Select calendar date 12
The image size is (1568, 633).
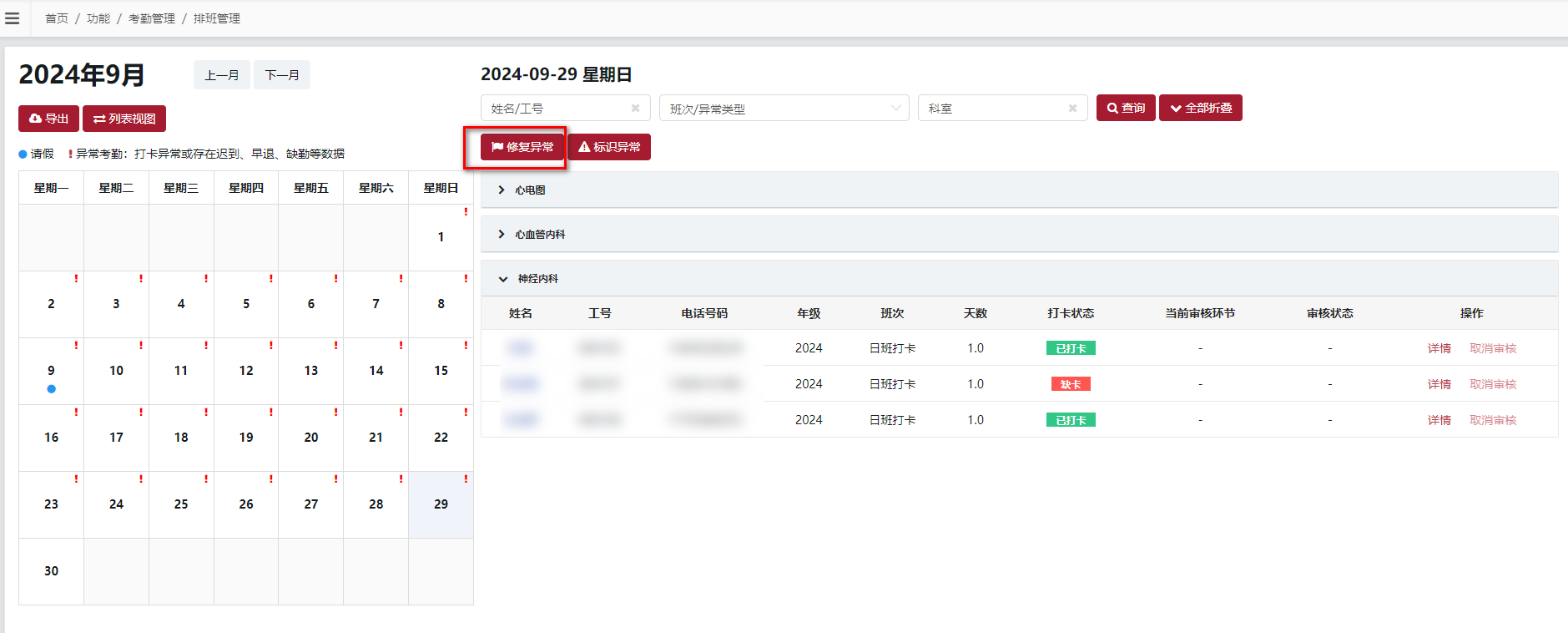tap(246, 371)
